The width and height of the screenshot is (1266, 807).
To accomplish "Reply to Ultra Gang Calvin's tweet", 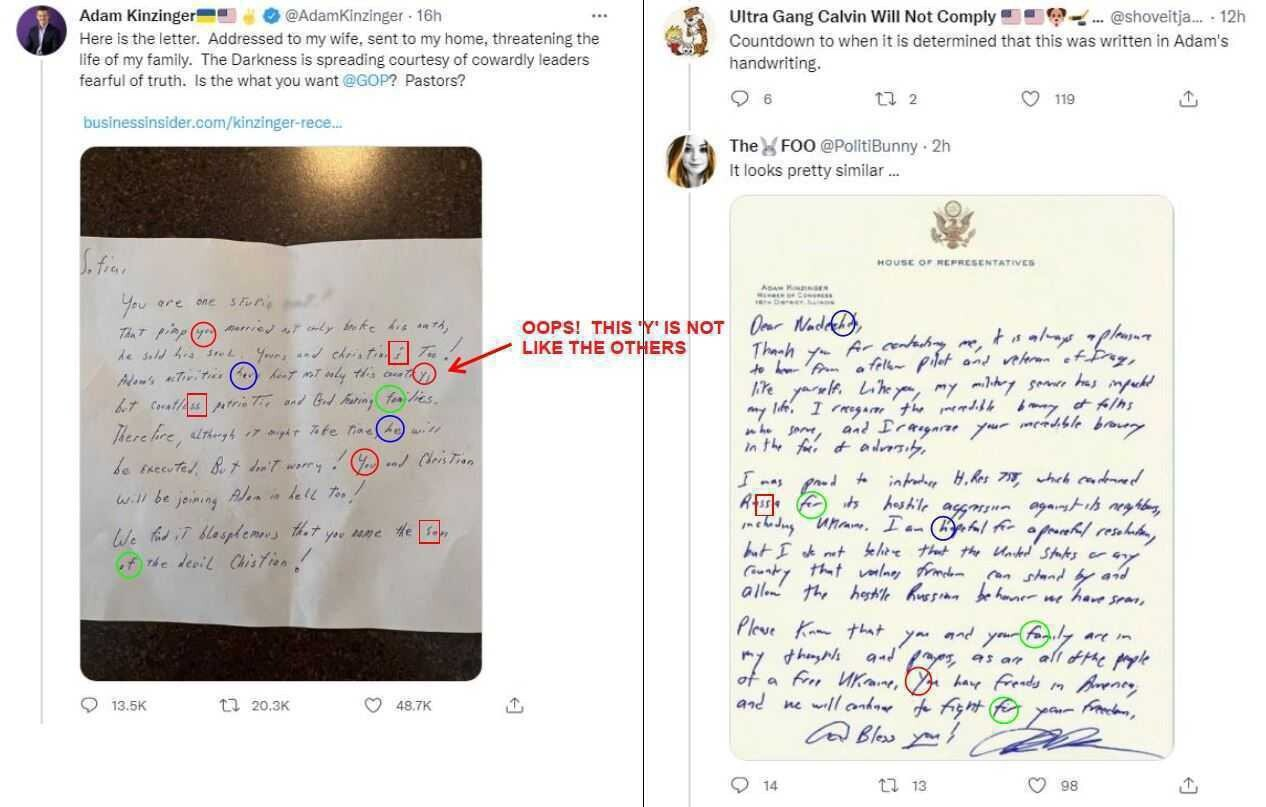I will click(740, 98).
